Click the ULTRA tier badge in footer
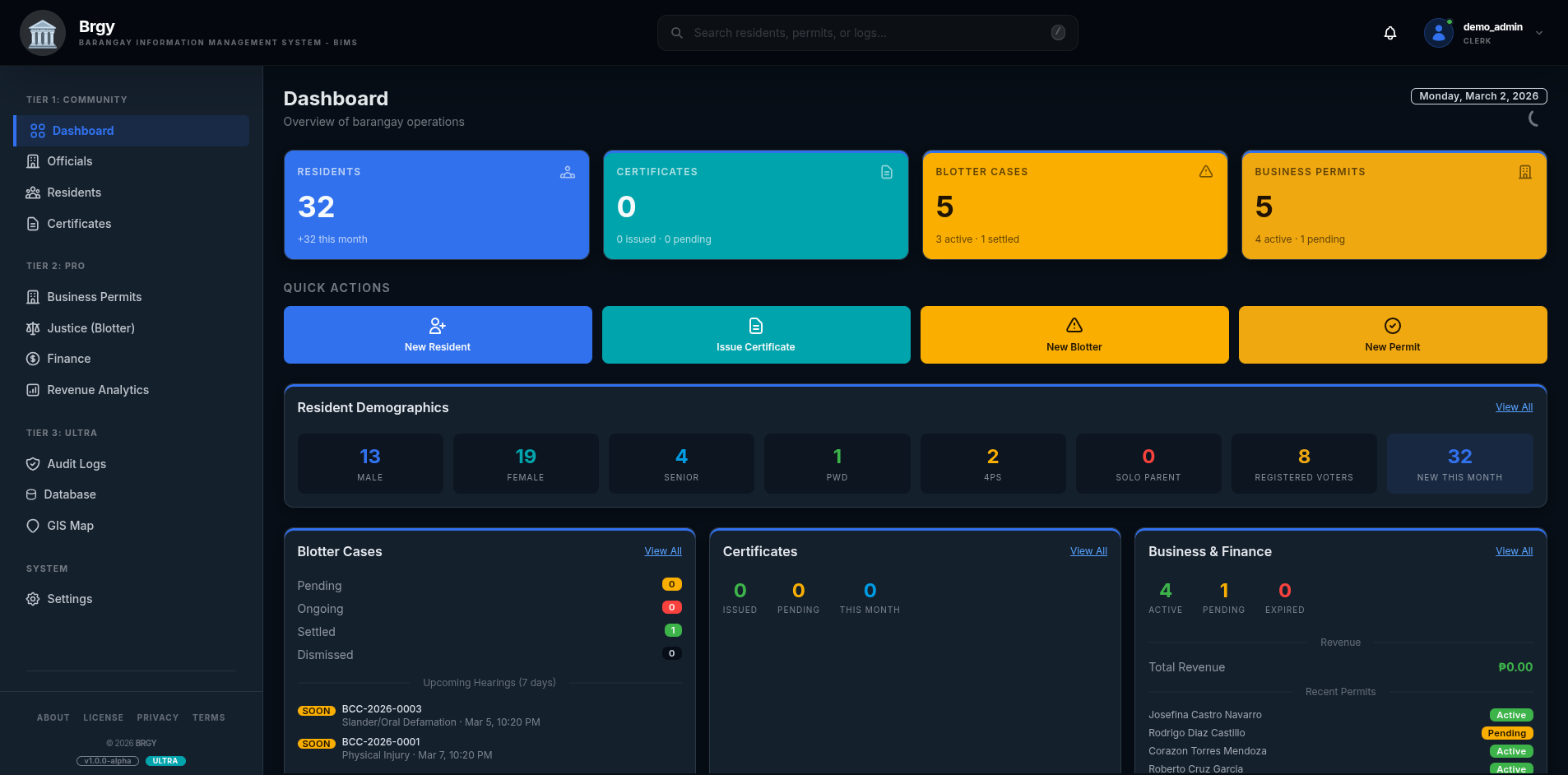This screenshot has width=1568, height=775. pos(165,761)
